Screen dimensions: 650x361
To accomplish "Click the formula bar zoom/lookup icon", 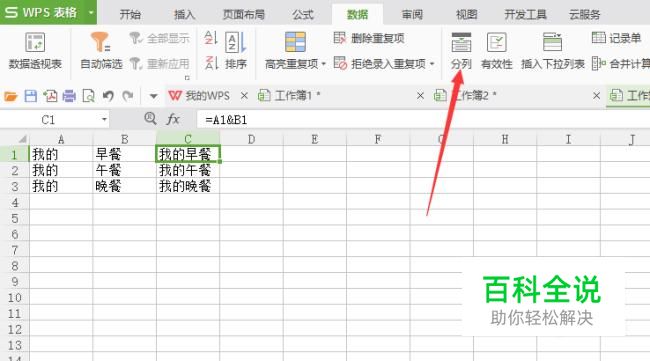I will (x=150, y=119).
